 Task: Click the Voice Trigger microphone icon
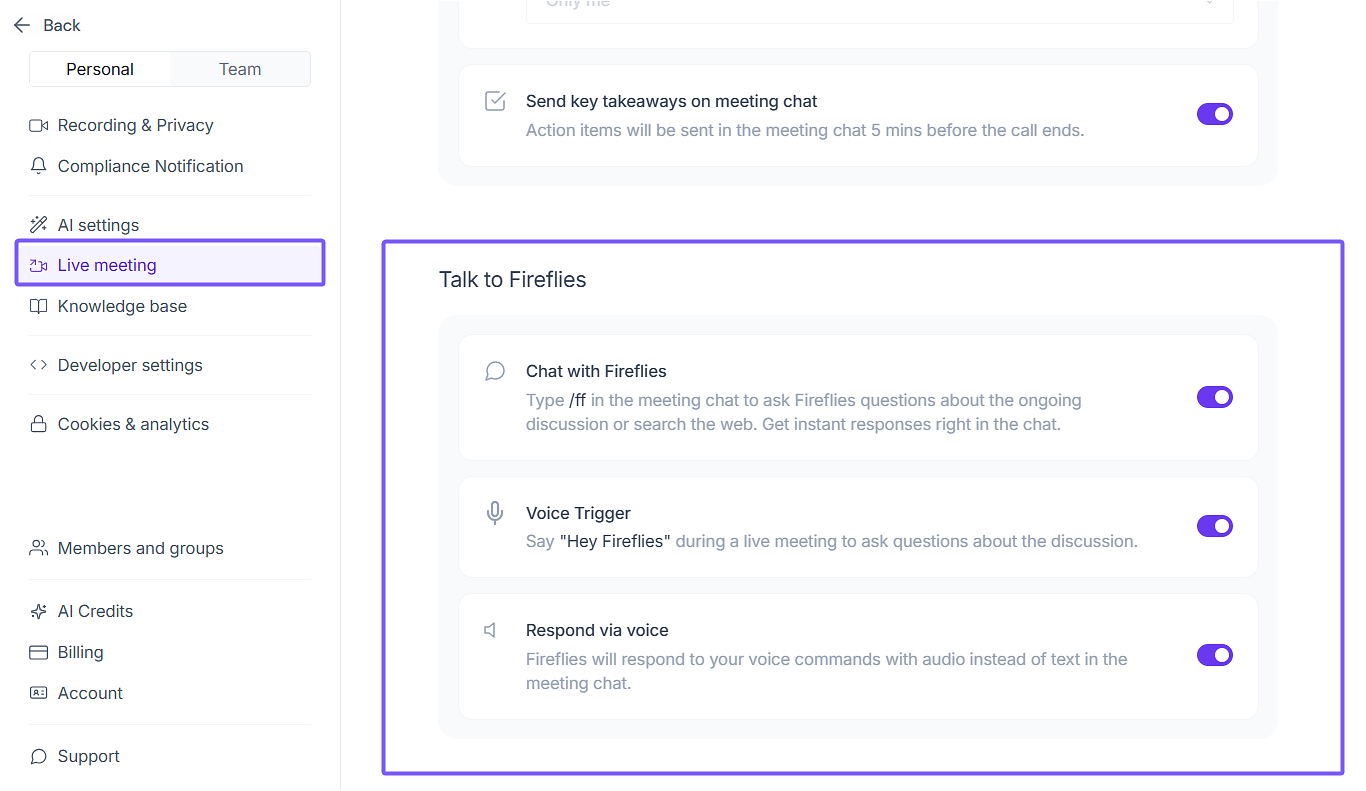click(x=495, y=513)
